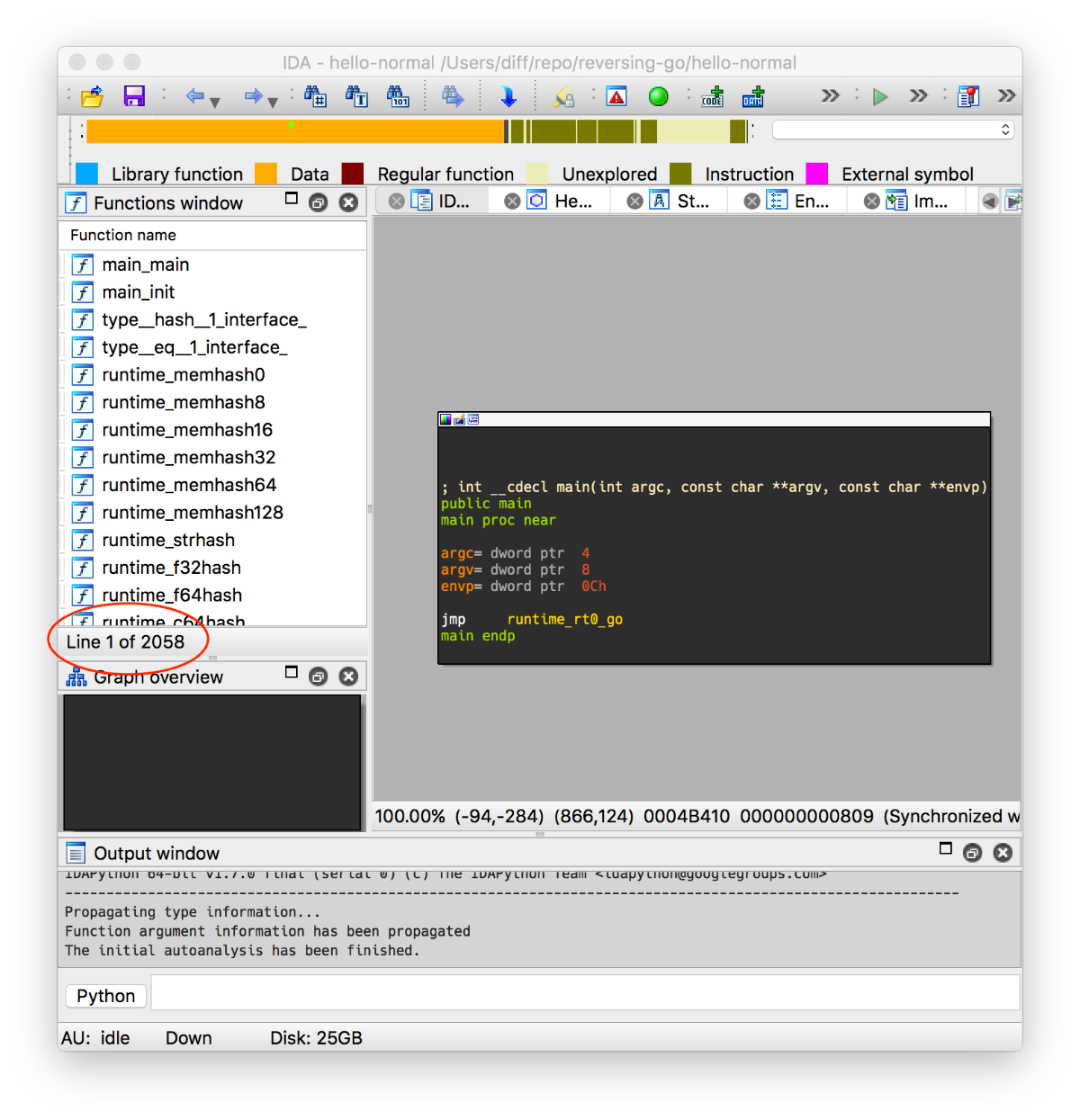Close the Functions window panel
1080x1120 pixels.
(x=348, y=203)
